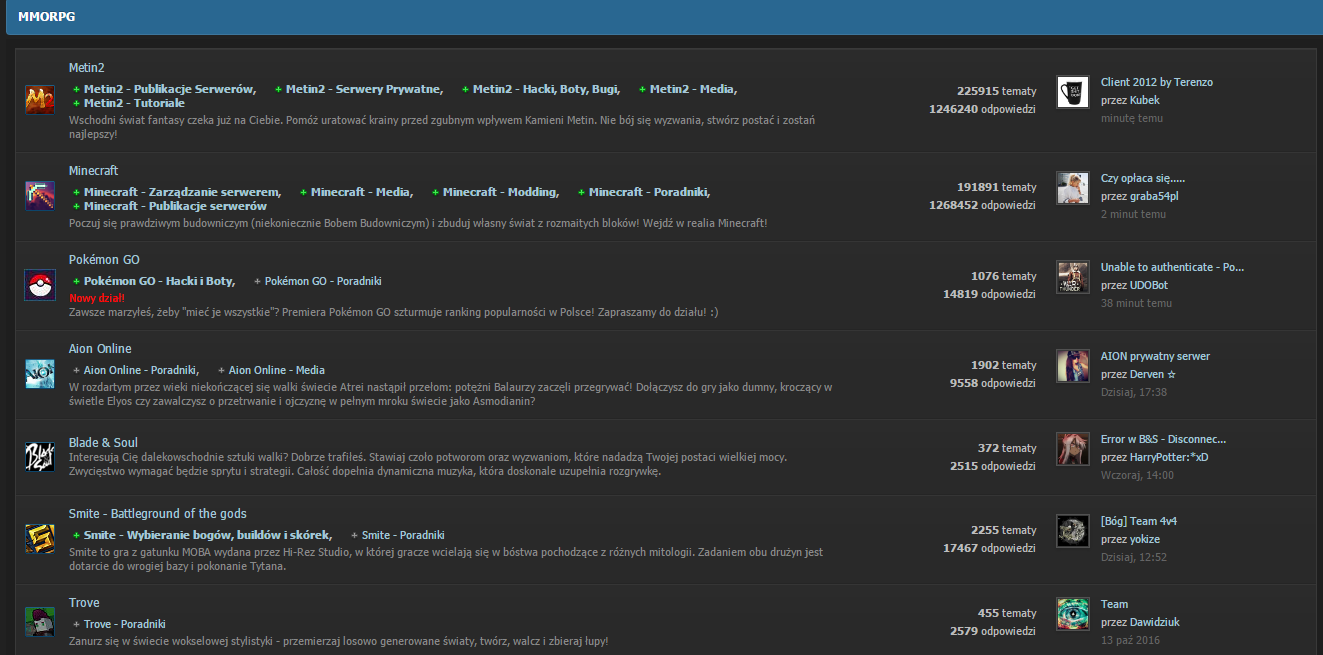Image resolution: width=1323 pixels, height=655 pixels.
Task: Go to Minecraft - Zarządzanie serwerem subforum
Action: [183, 192]
